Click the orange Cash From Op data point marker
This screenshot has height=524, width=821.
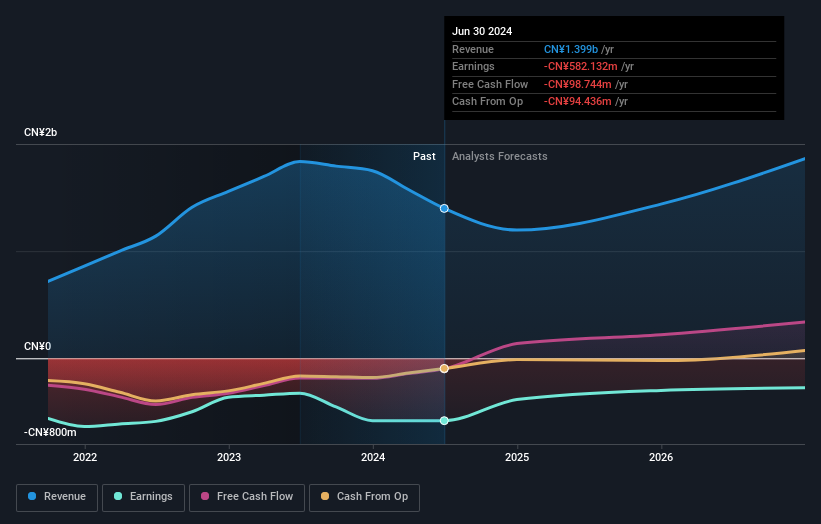[x=444, y=369]
